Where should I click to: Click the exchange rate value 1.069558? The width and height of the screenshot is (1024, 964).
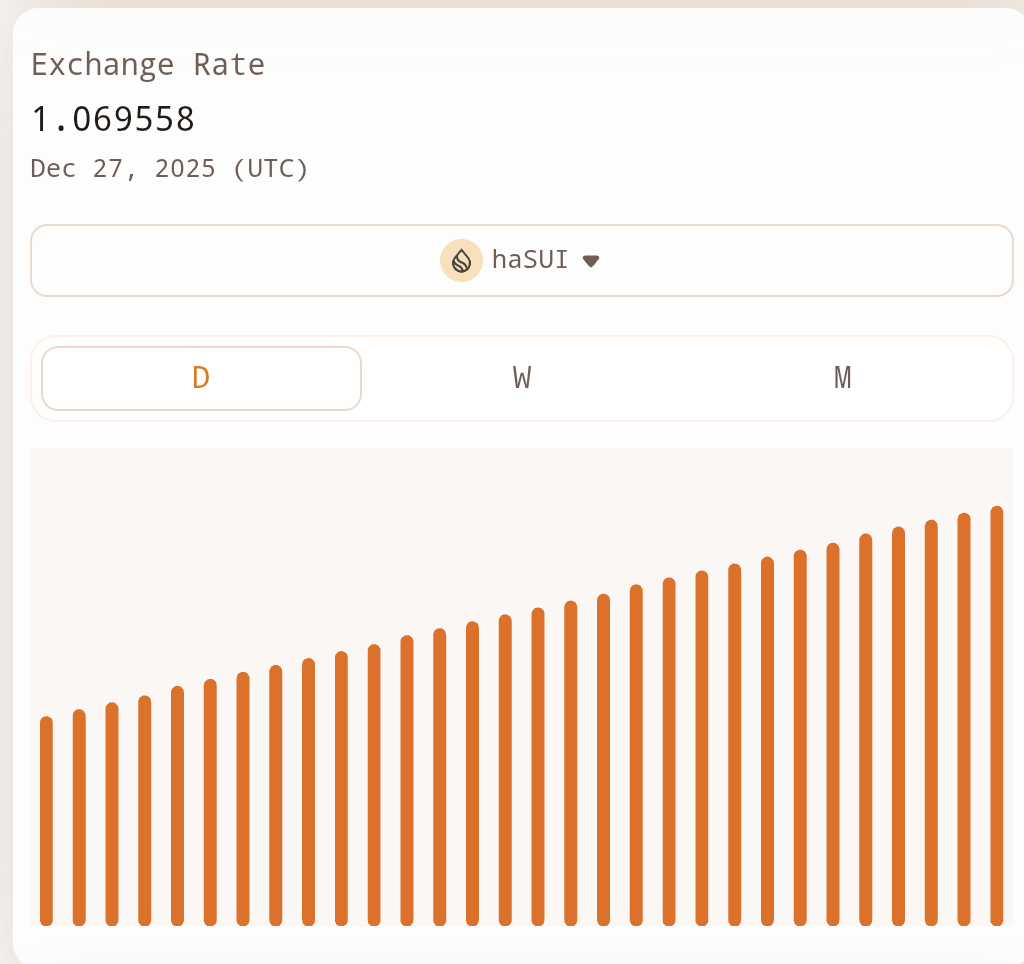point(113,120)
